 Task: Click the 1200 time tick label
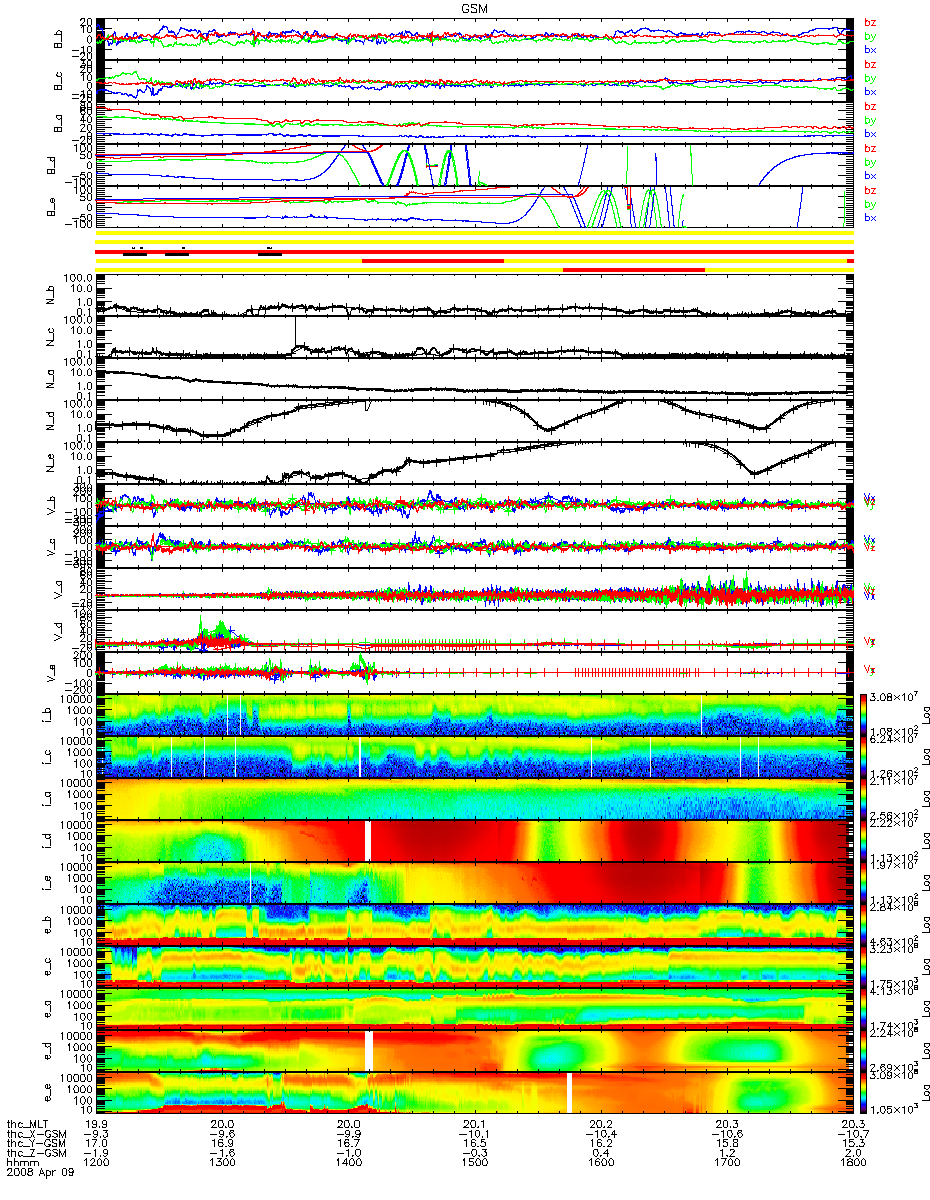coord(98,1164)
